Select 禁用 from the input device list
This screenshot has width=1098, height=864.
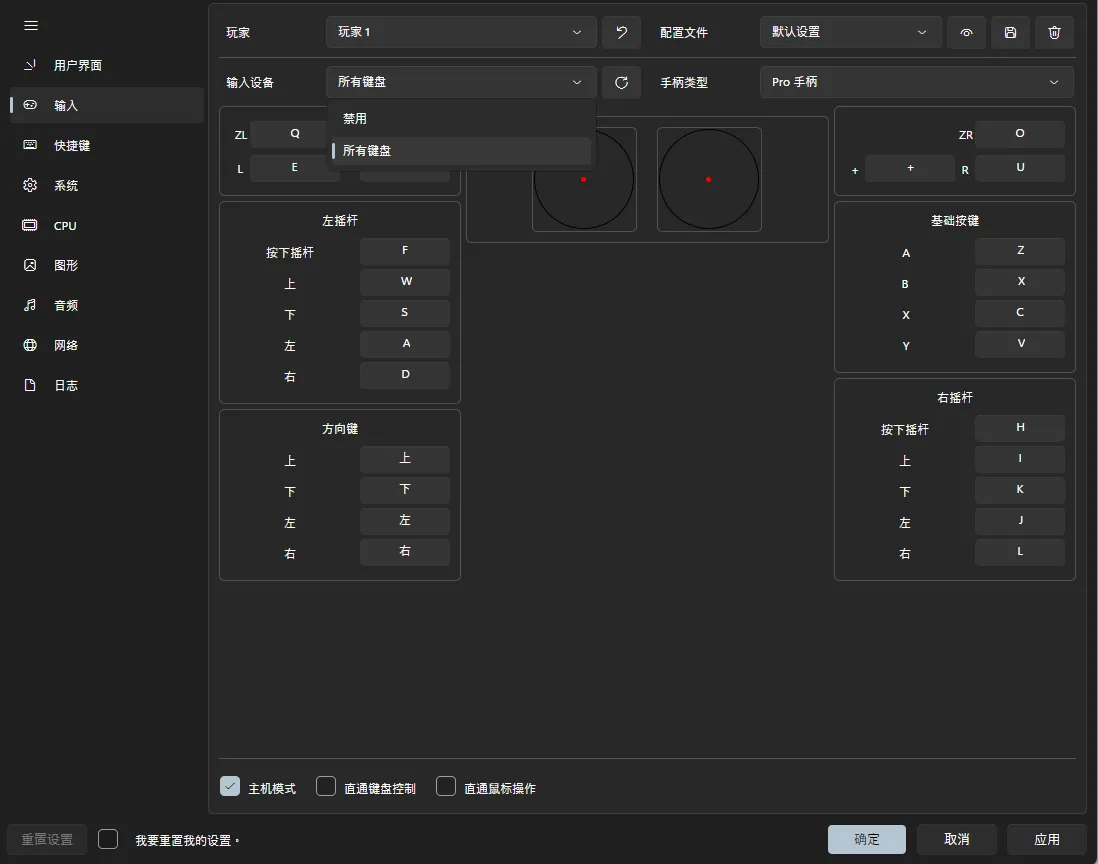[x=460, y=118]
